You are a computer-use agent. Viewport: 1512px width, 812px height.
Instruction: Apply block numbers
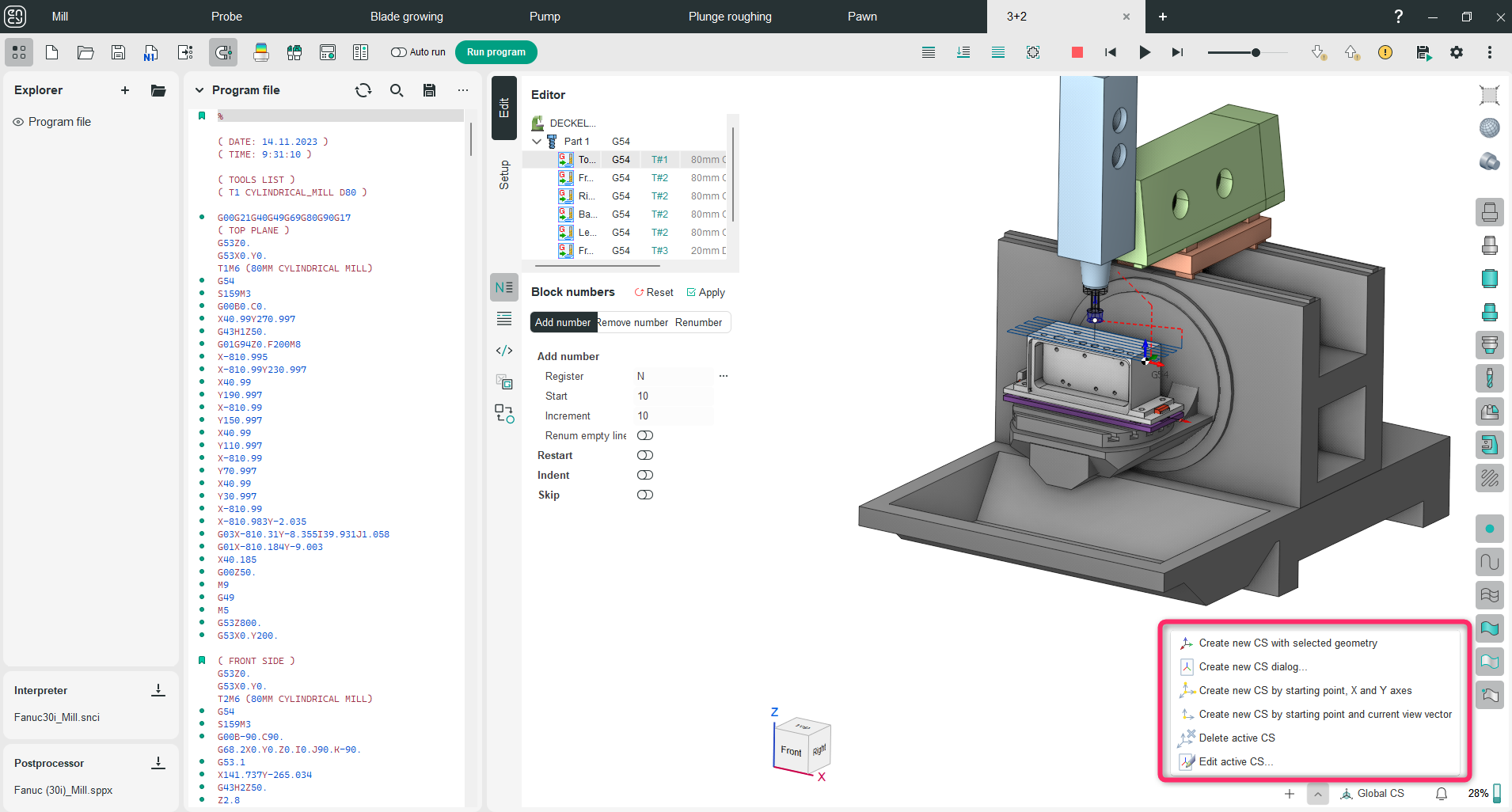[x=706, y=292]
